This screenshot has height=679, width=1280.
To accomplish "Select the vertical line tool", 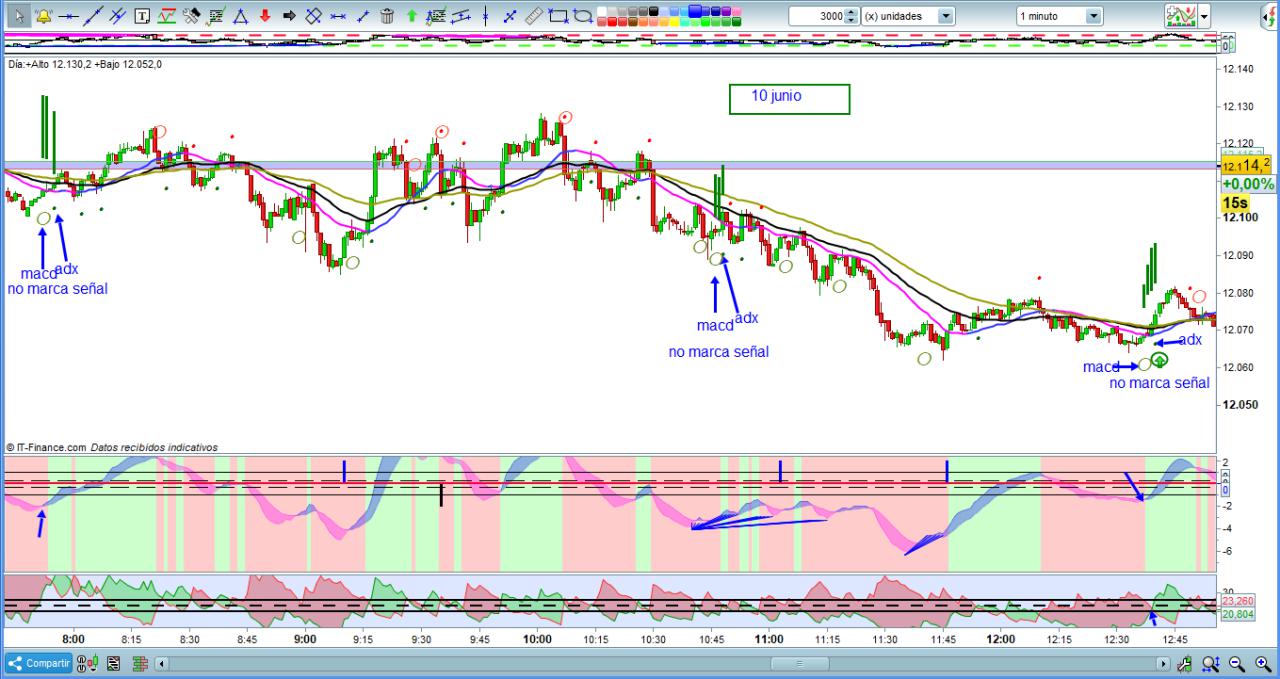I will click(x=485, y=16).
